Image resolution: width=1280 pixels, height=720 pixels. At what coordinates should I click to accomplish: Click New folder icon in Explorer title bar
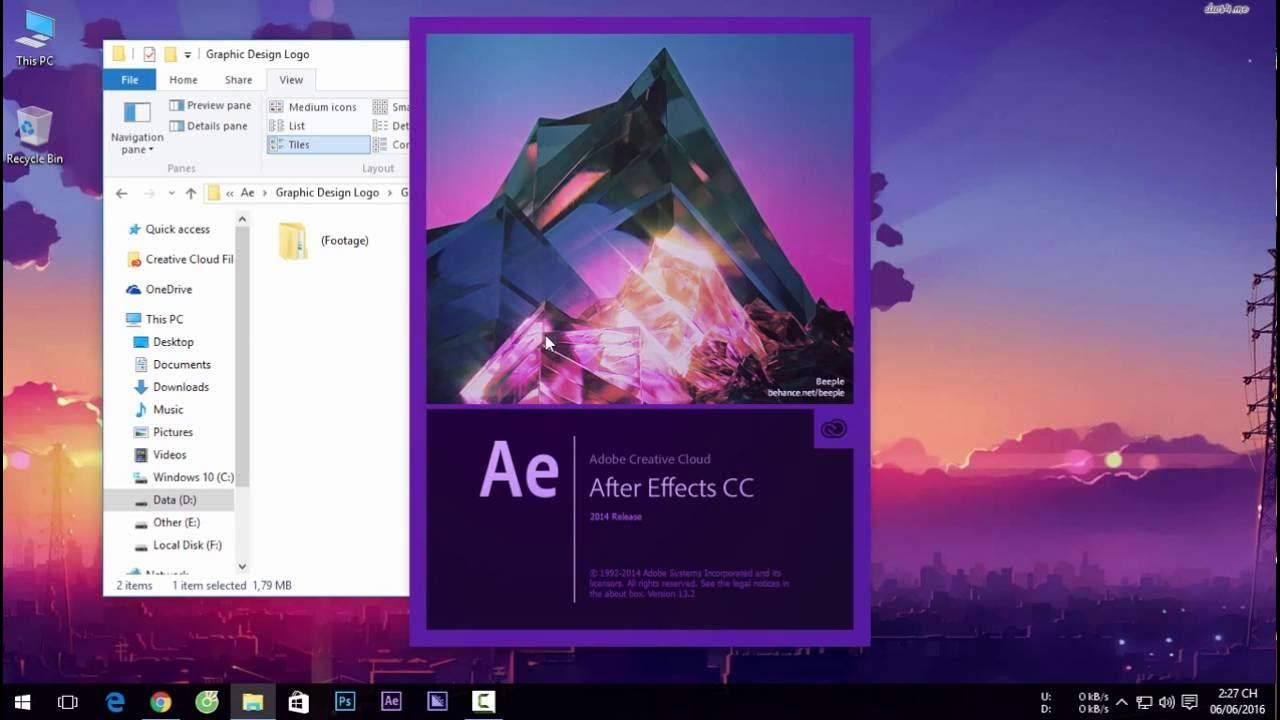[x=171, y=54]
